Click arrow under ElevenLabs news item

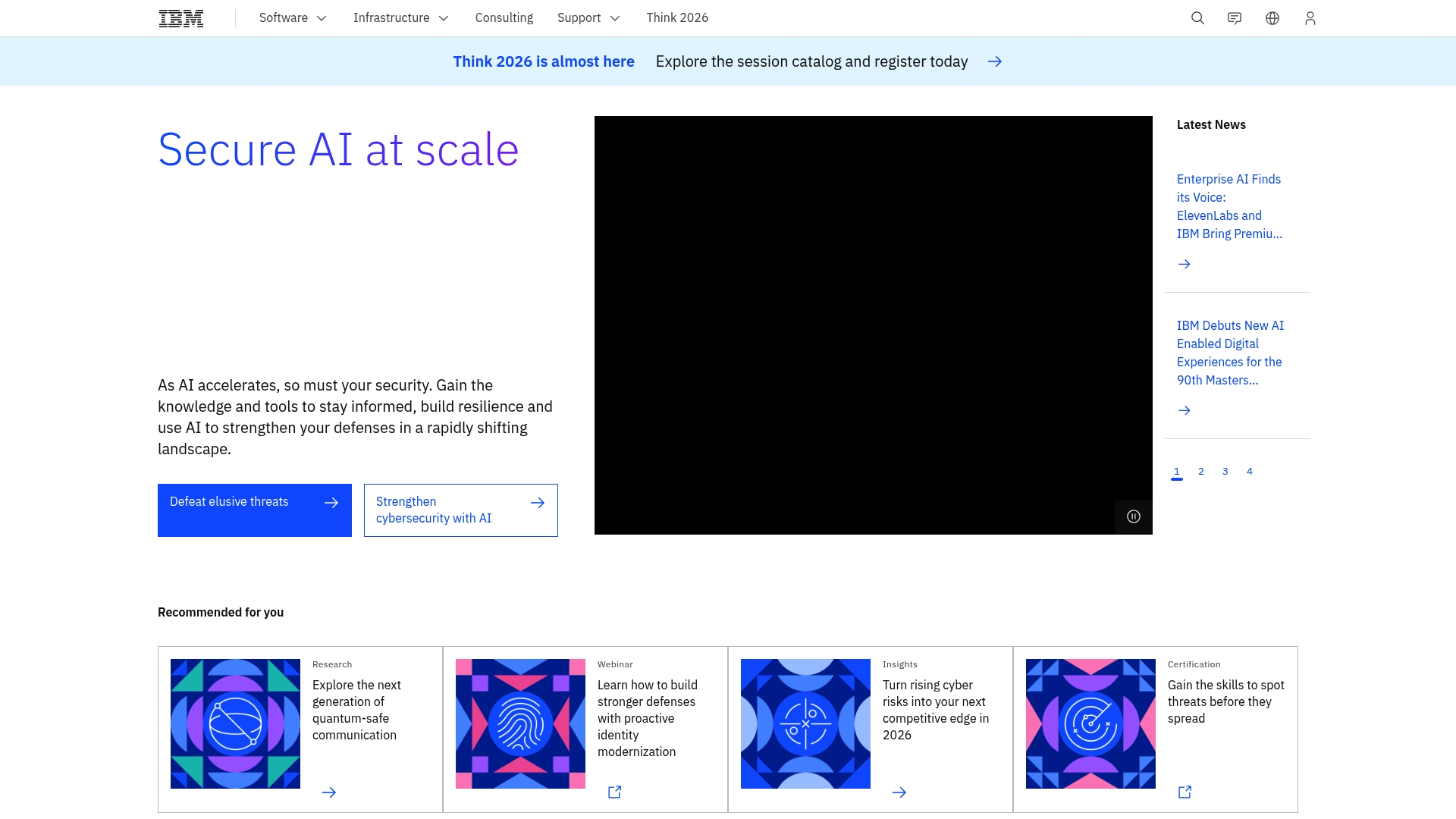(x=1184, y=264)
